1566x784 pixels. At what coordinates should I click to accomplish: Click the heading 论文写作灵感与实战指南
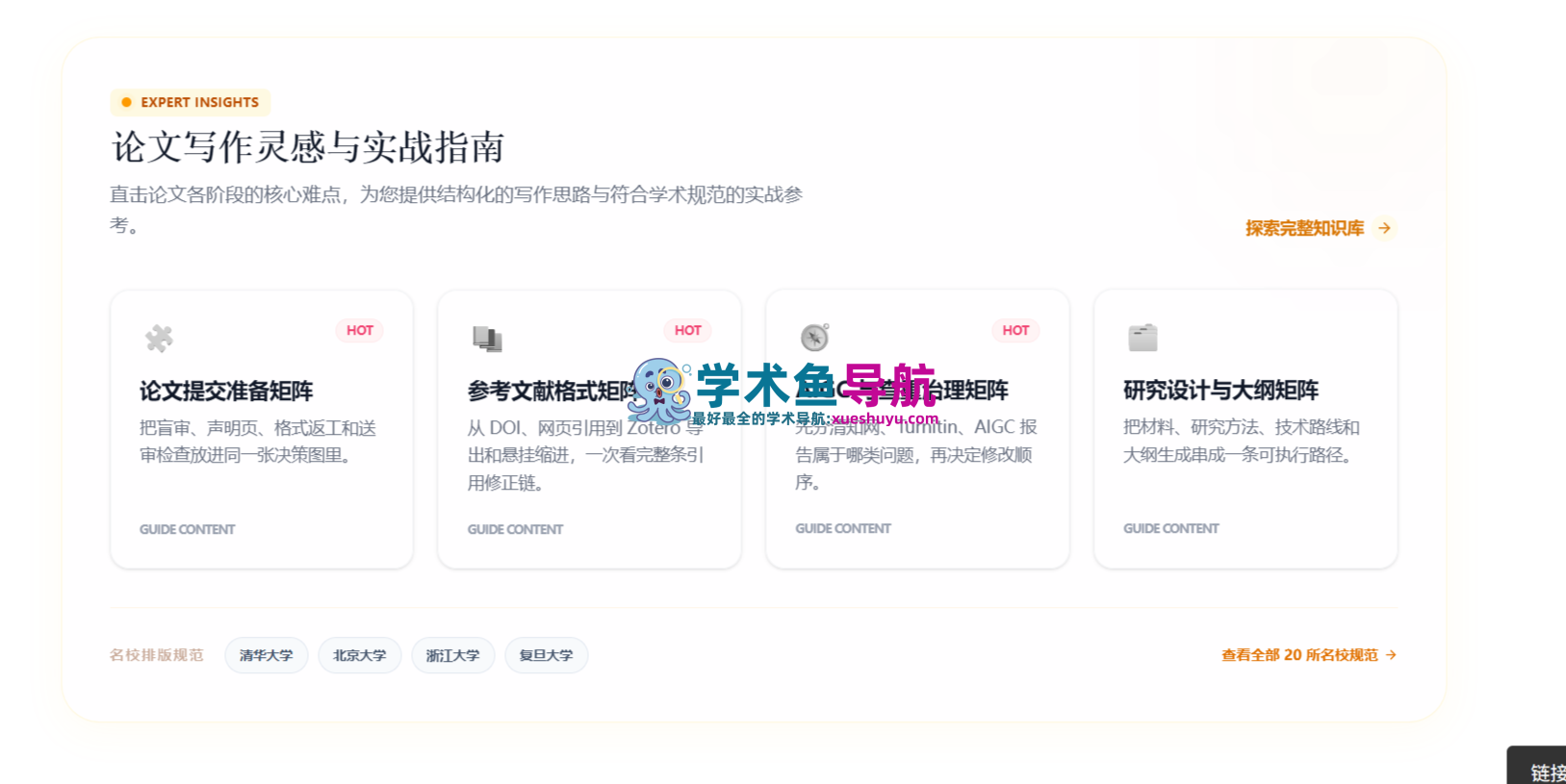coord(308,147)
